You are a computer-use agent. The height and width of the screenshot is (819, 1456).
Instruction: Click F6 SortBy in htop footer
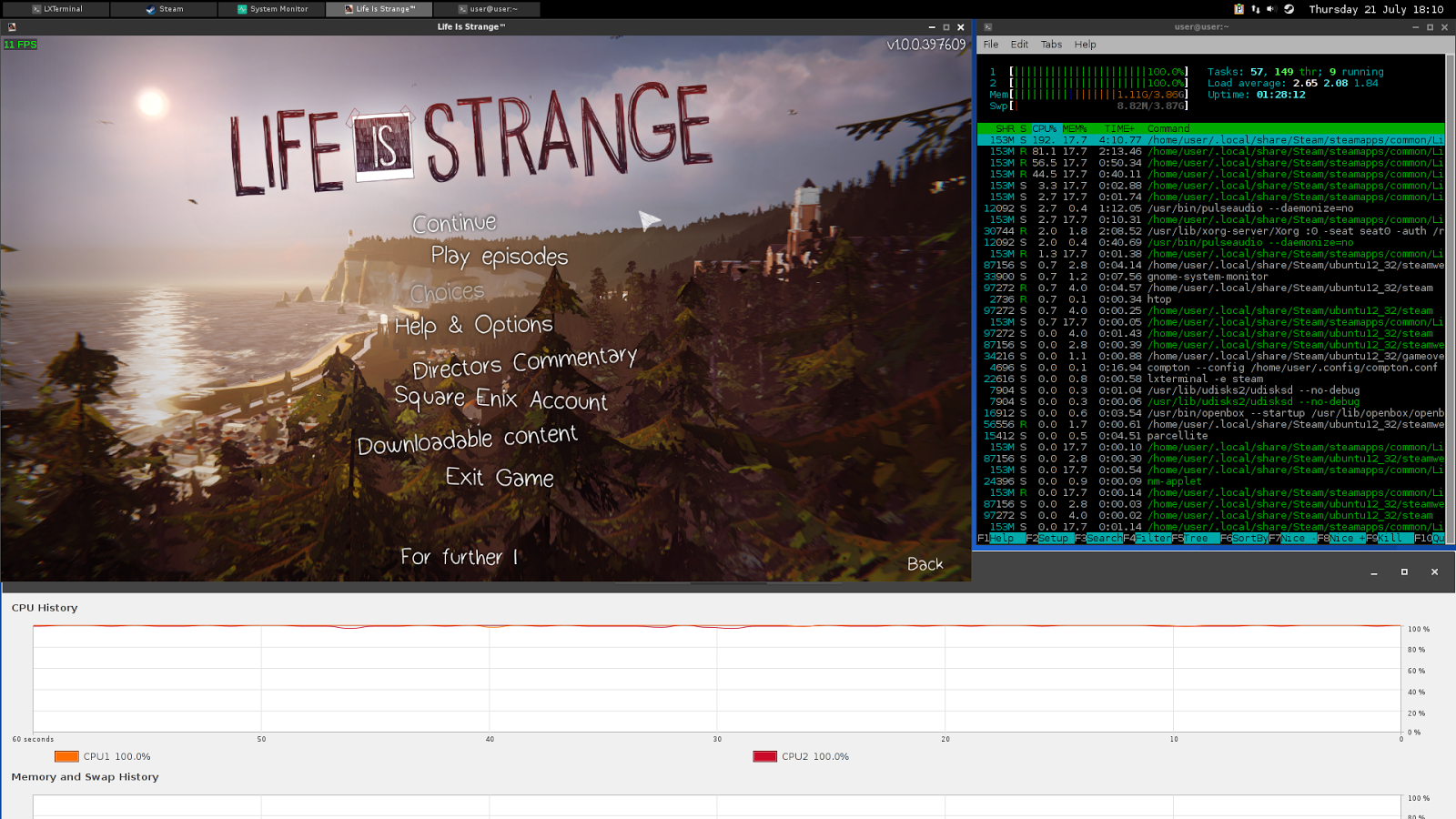1244,539
